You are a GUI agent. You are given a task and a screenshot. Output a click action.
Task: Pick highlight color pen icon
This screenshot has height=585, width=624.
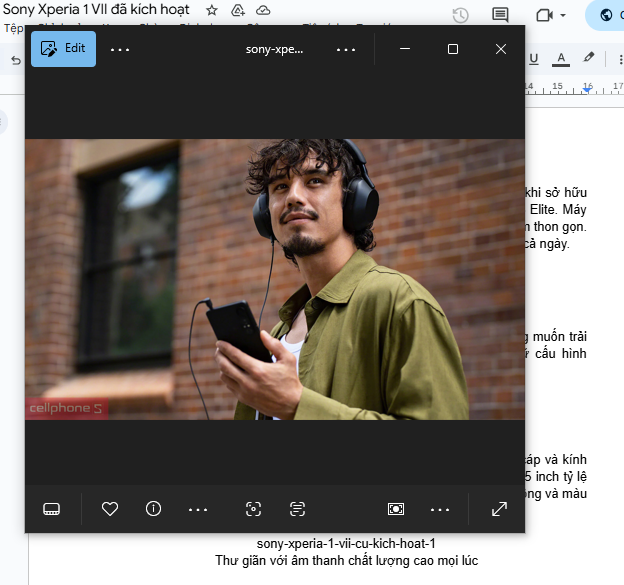(589, 58)
